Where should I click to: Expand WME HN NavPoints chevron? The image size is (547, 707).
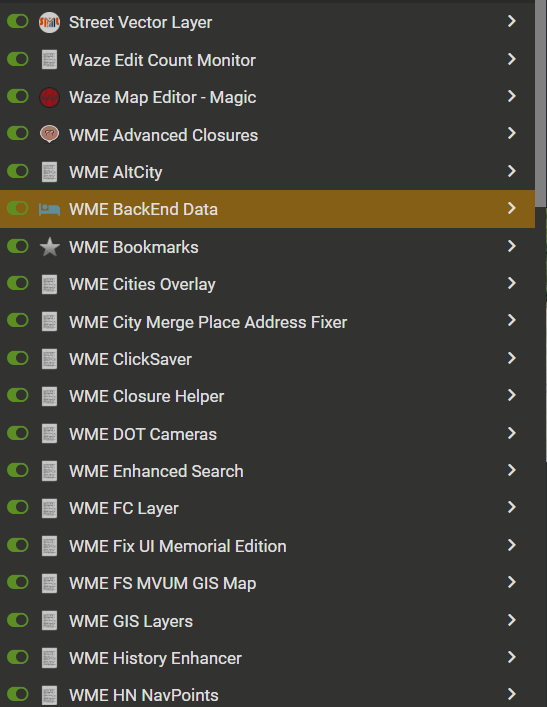(x=511, y=694)
